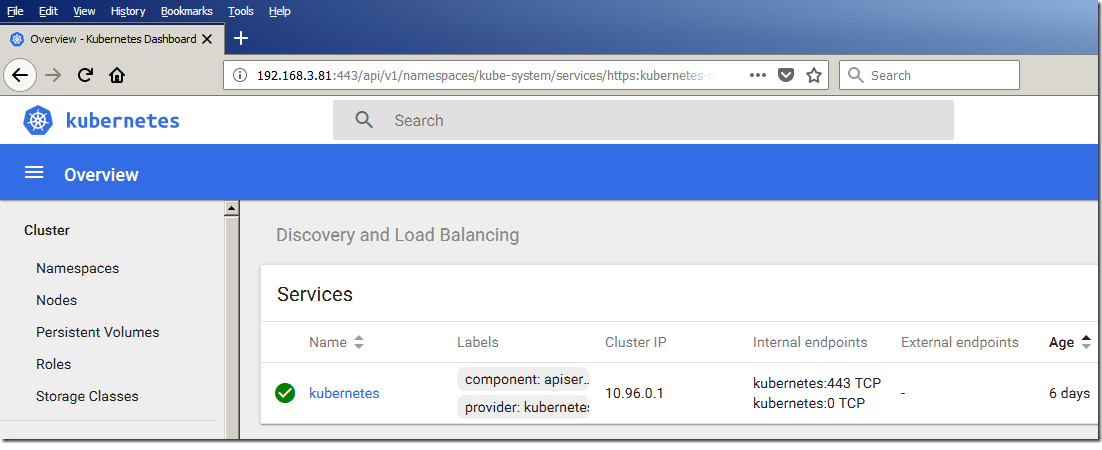Open the Help menu

(x=280, y=11)
